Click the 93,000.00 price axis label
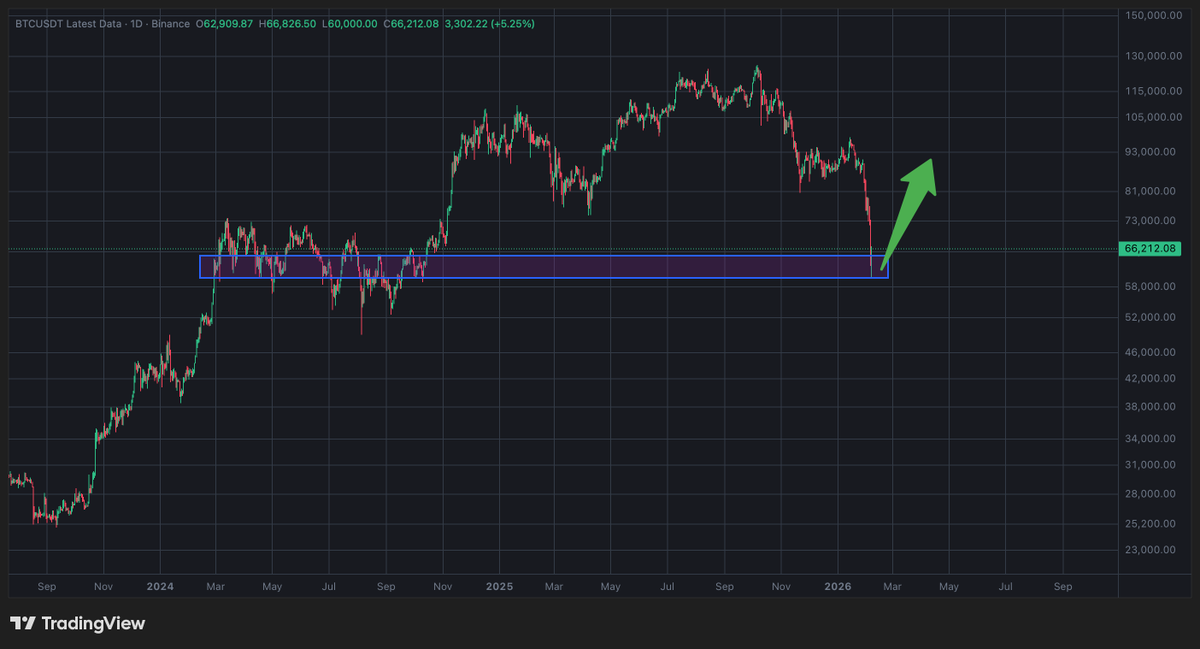The width and height of the screenshot is (1200, 649). click(1150, 152)
